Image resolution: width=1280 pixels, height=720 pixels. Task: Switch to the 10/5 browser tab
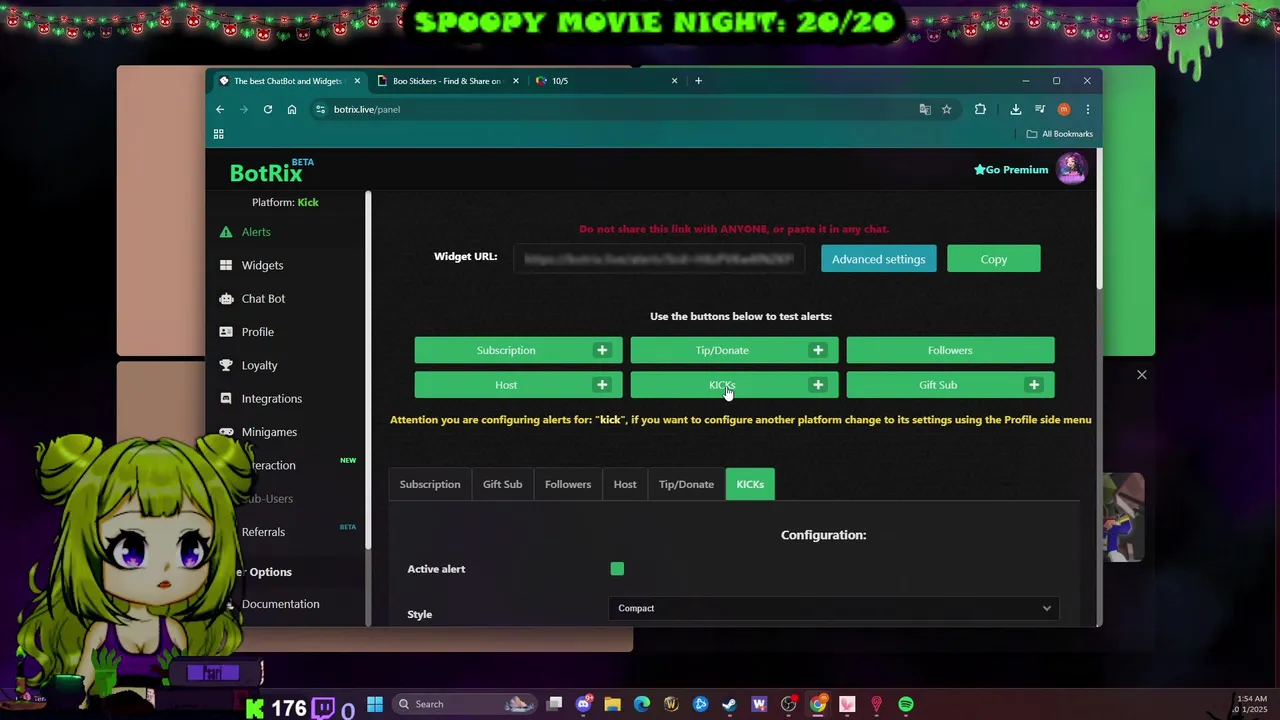click(x=605, y=81)
